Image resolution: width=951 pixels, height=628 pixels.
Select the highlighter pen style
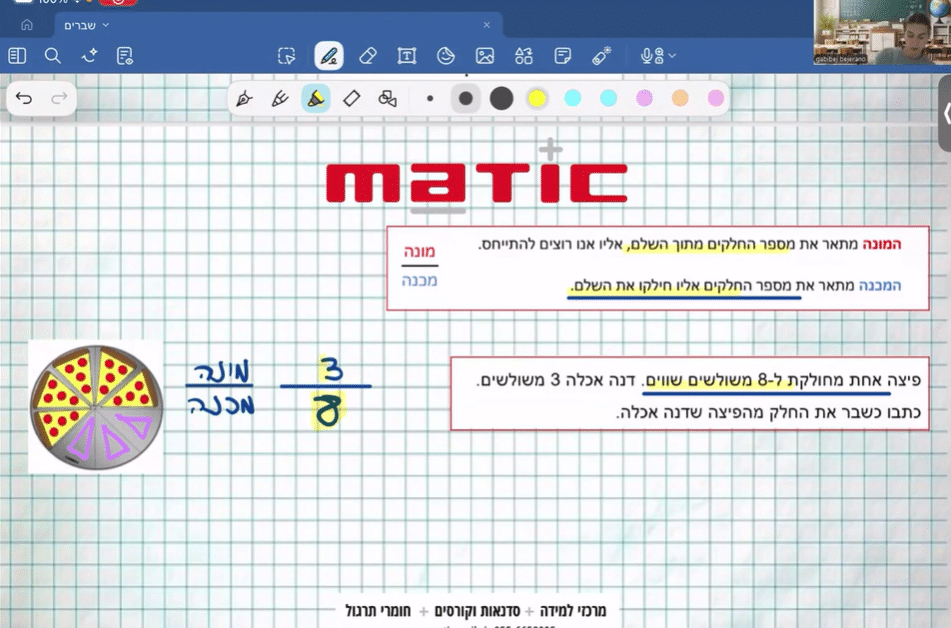coord(315,98)
